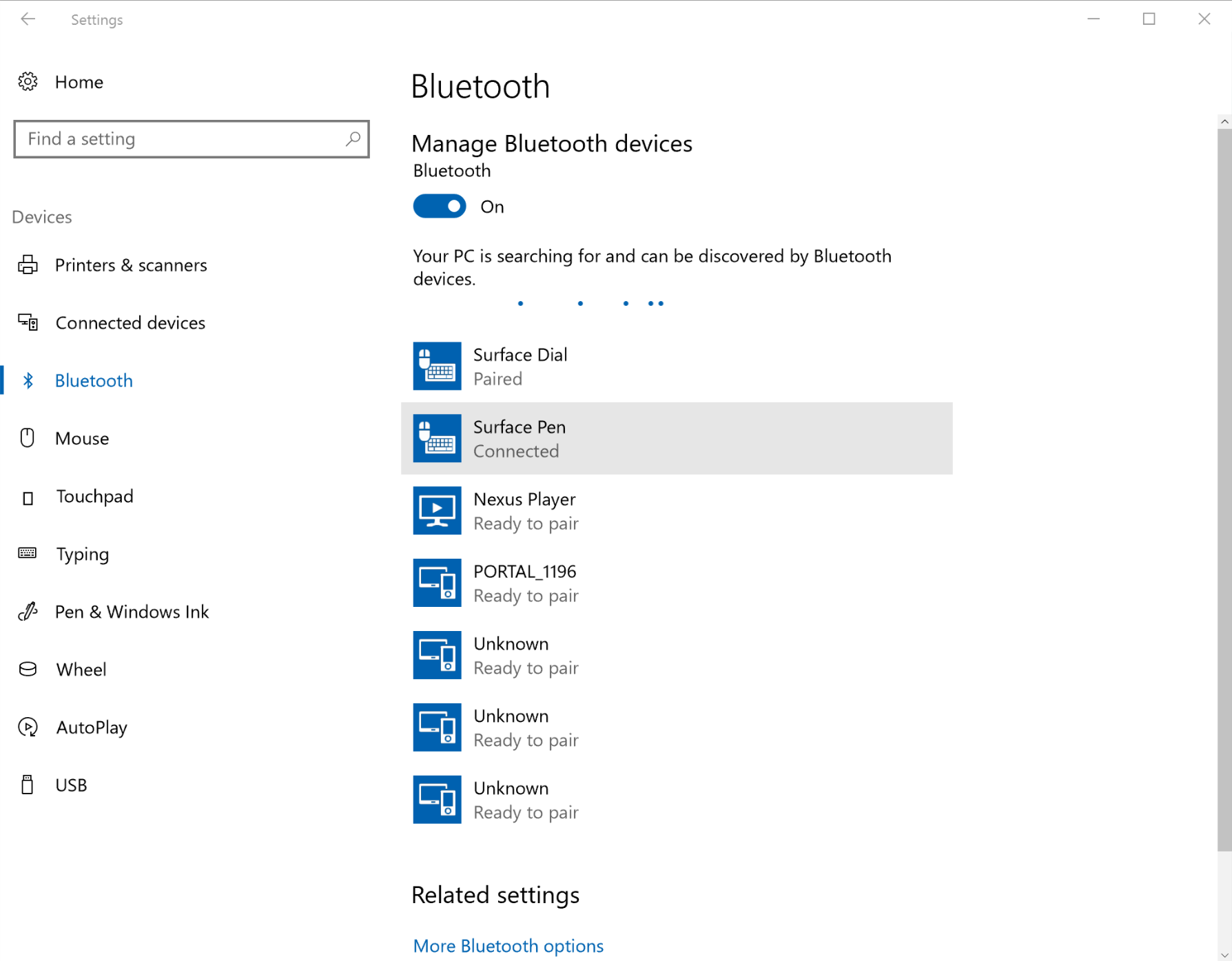The image size is (1232, 961).
Task: Click the scrollbar down arrow
Action: coord(1224,954)
